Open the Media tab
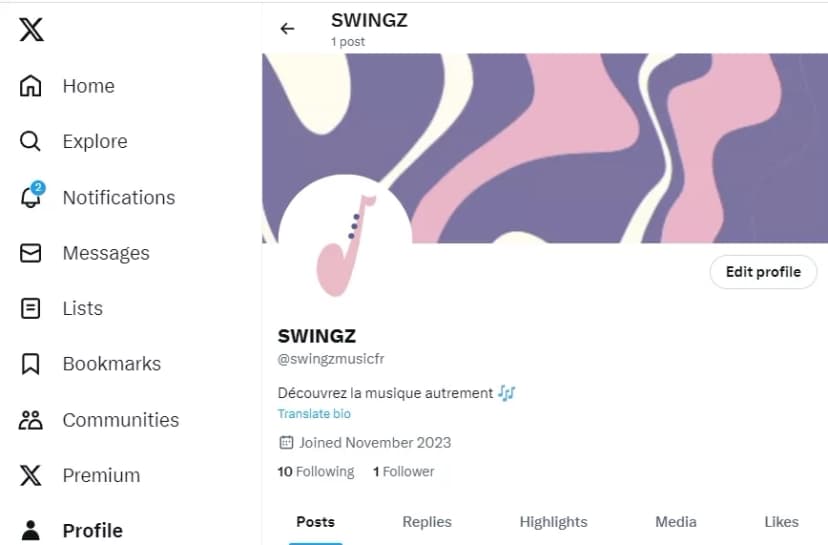This screenshot has width=828, height=545. pos(676,522)
